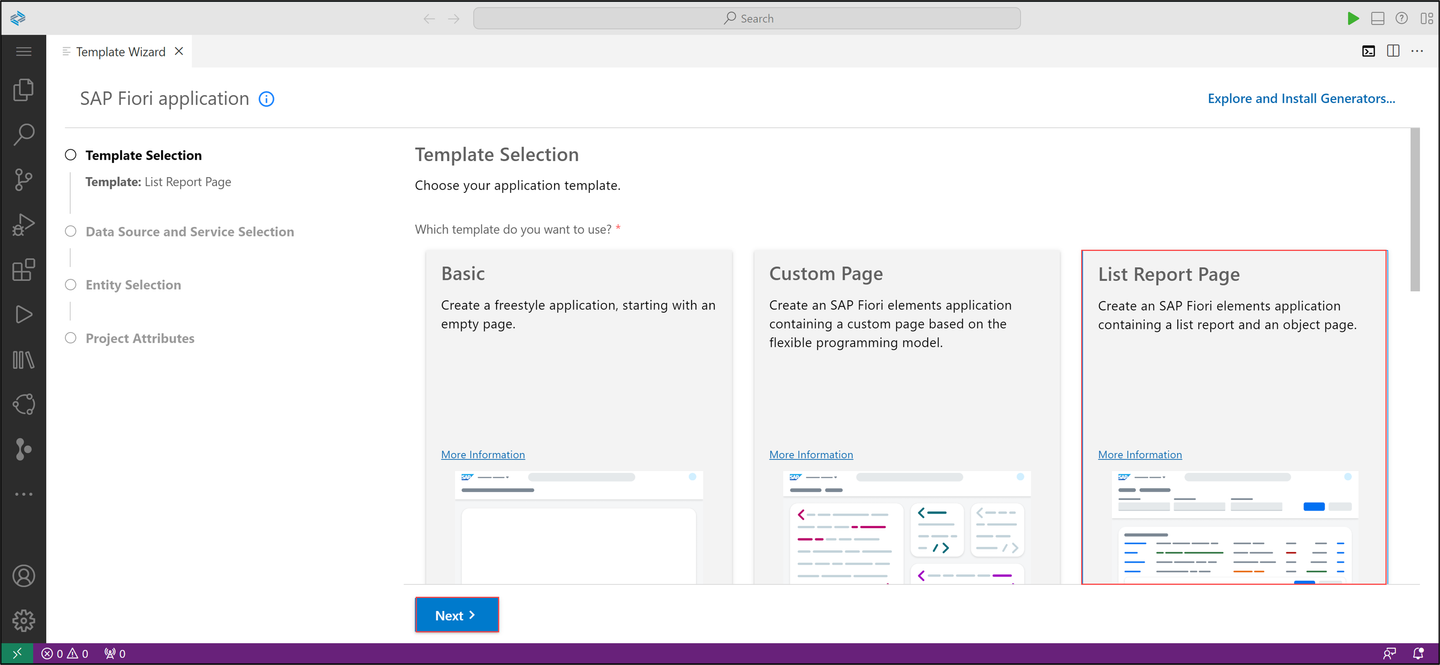This screenshot has width=1440, height=665.
Task: Split the editor to the right
Action: (1393, 51)
